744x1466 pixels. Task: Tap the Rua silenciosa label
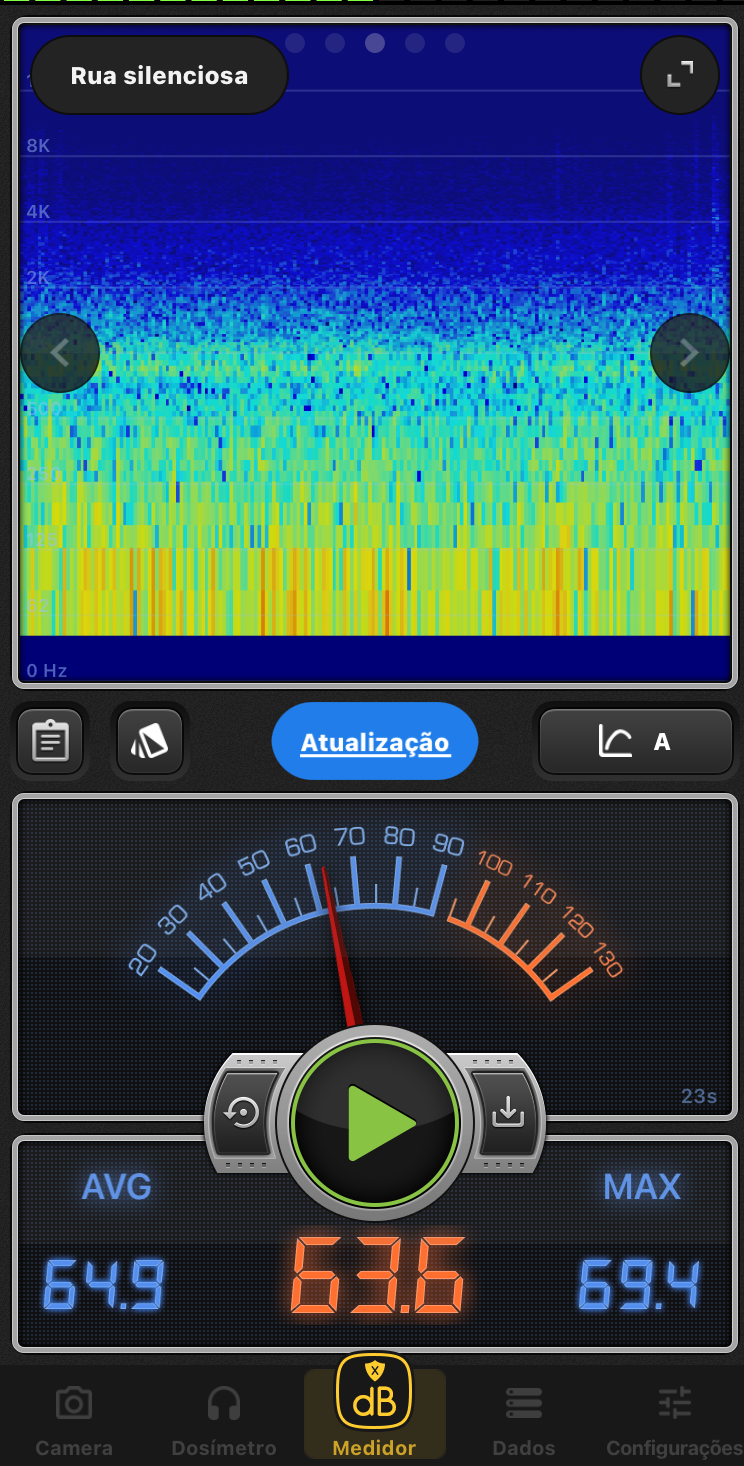click(159, 76)
